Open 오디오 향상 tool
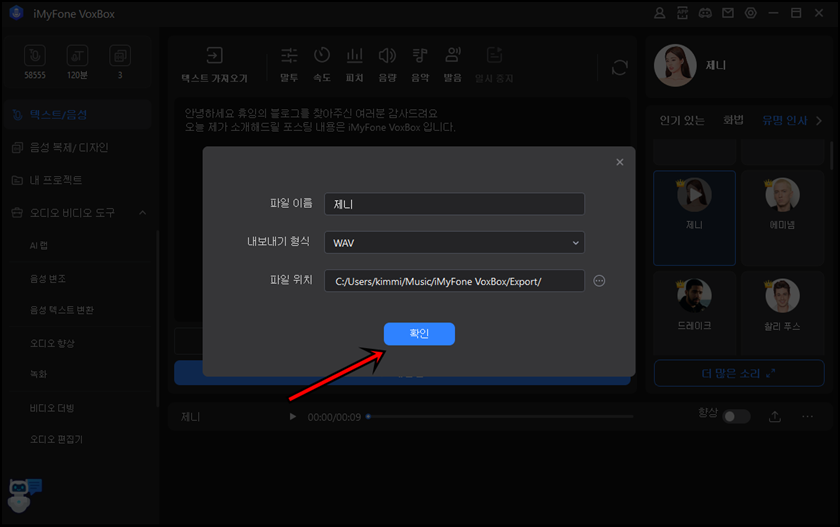Screen dimensions: 840x527 pos(52,343)
